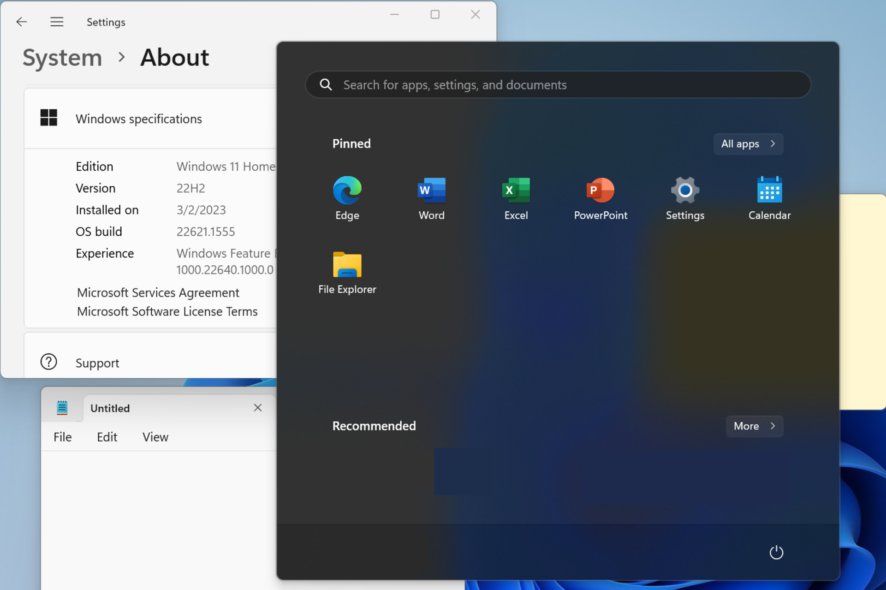
Task: Select the Untitled tab in Notepad
Action: point(177,408)
